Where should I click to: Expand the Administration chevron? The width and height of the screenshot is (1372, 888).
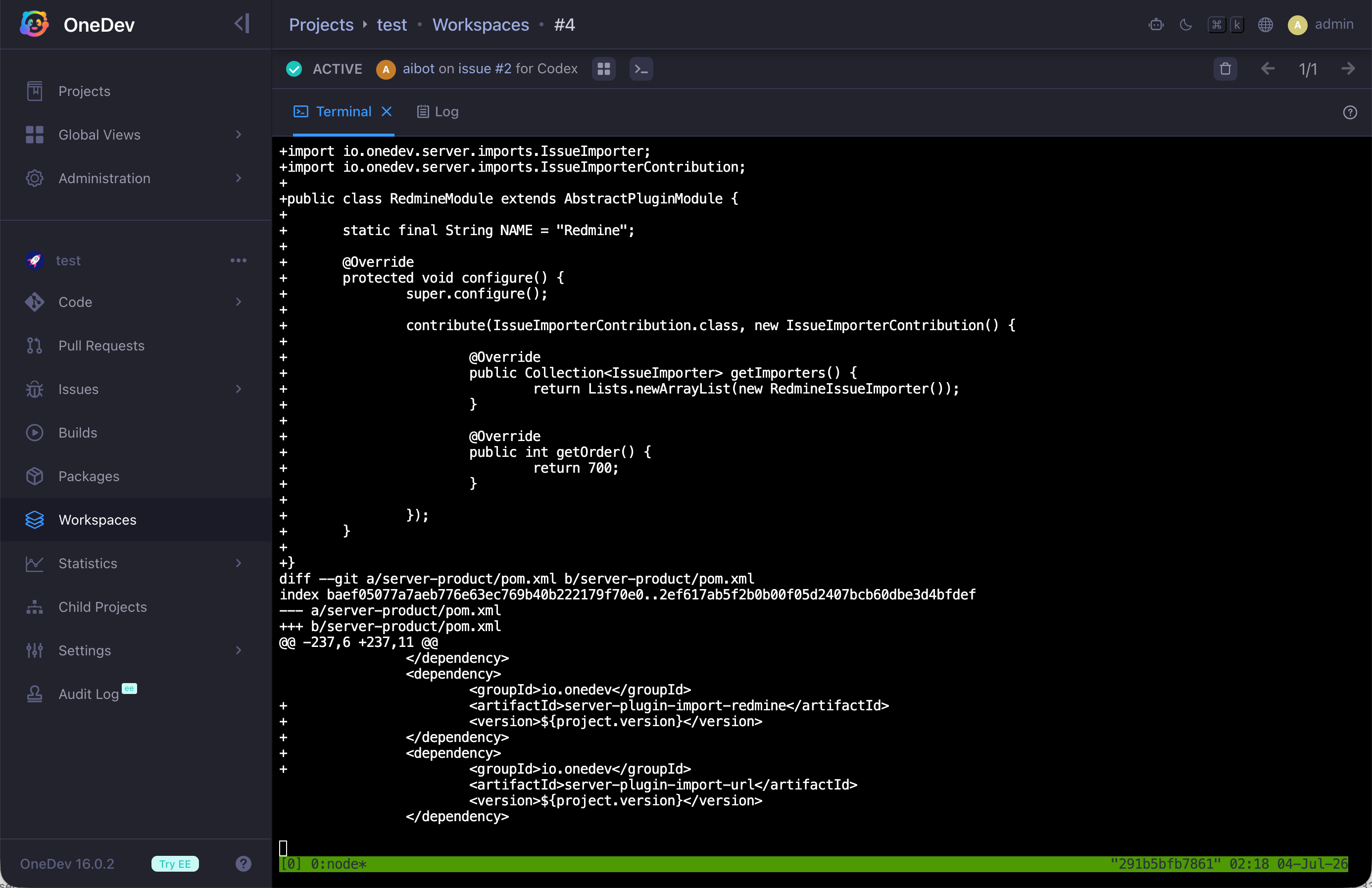[x=238, y=178]
